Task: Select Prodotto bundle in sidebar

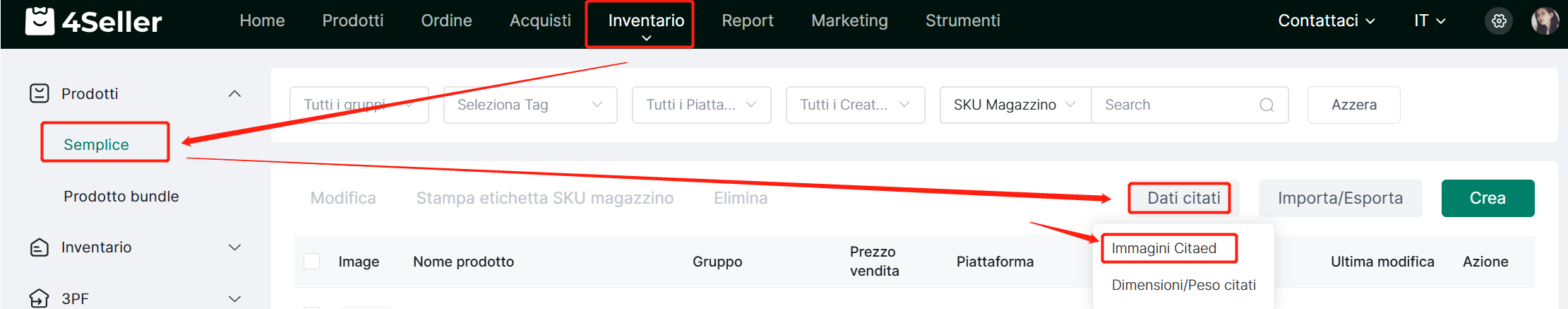Action: [121, 197]
